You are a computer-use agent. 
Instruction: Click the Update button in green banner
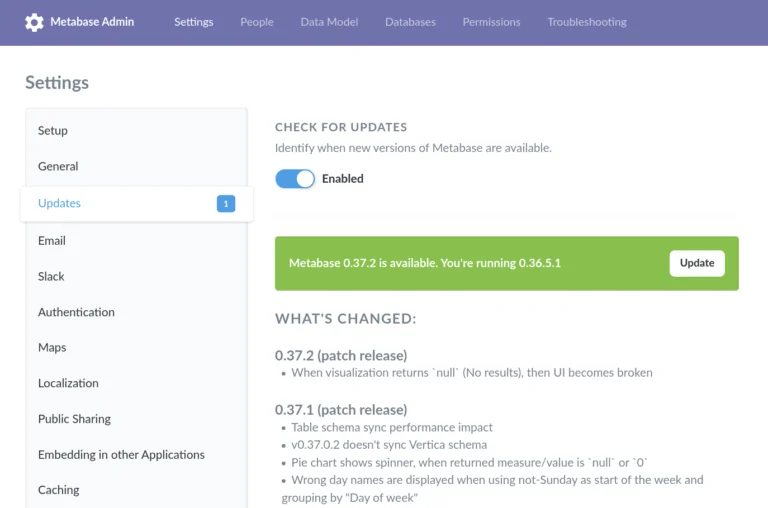pyautogui.click(x=697, y=263)
